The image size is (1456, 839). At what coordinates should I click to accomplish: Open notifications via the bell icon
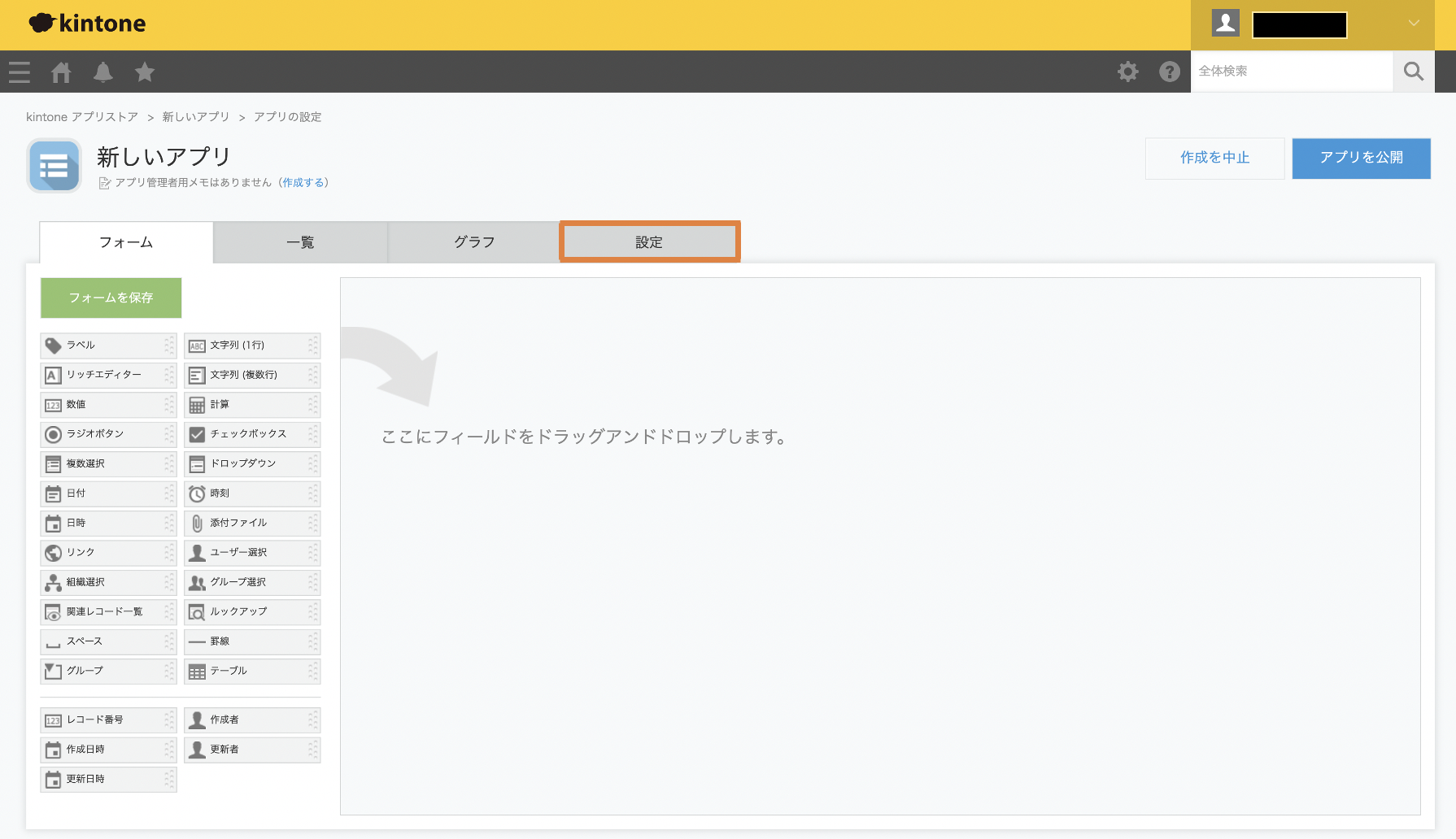click(x=103, y=72)
